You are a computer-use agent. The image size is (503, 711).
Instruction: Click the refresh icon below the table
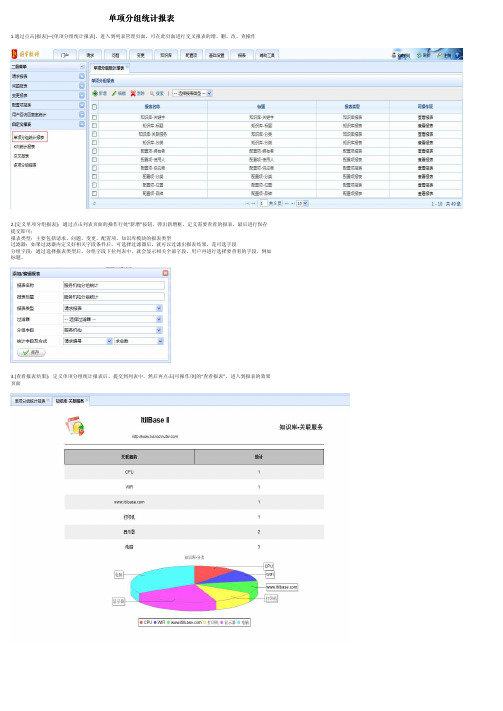coord(94,204)
